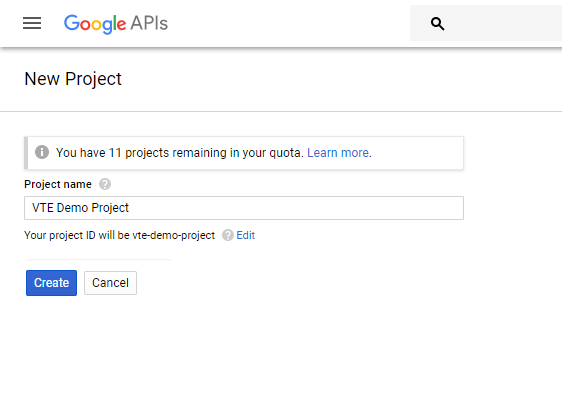Viewport: 562px width, 418px height.
Task: Click the APIs word in header
Action: point(149,23)
